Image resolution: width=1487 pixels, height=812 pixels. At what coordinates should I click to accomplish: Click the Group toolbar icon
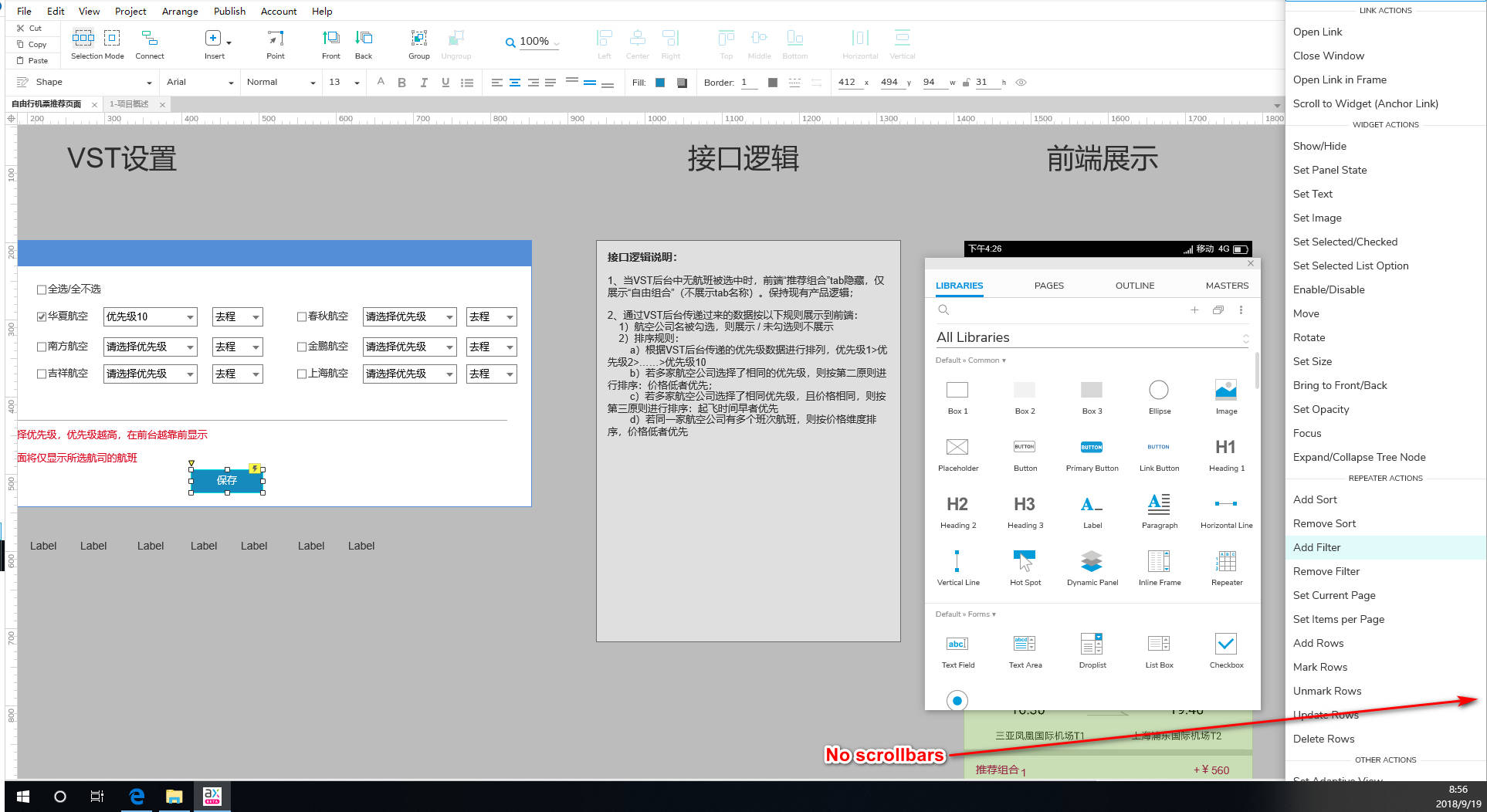(x=418, y=44)
